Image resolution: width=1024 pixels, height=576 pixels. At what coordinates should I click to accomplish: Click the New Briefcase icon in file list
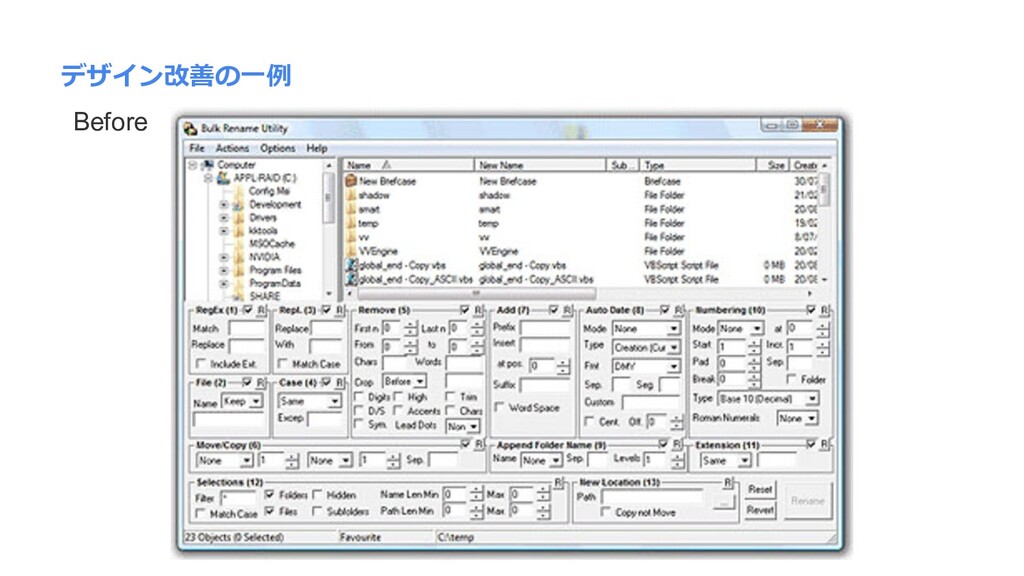tap(351, 181)
